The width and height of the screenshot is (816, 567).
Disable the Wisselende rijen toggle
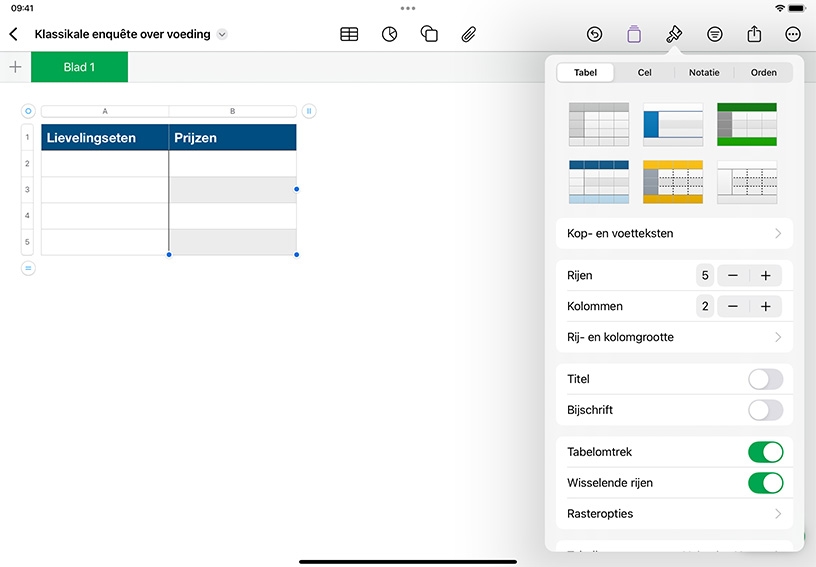click(766, 483)
